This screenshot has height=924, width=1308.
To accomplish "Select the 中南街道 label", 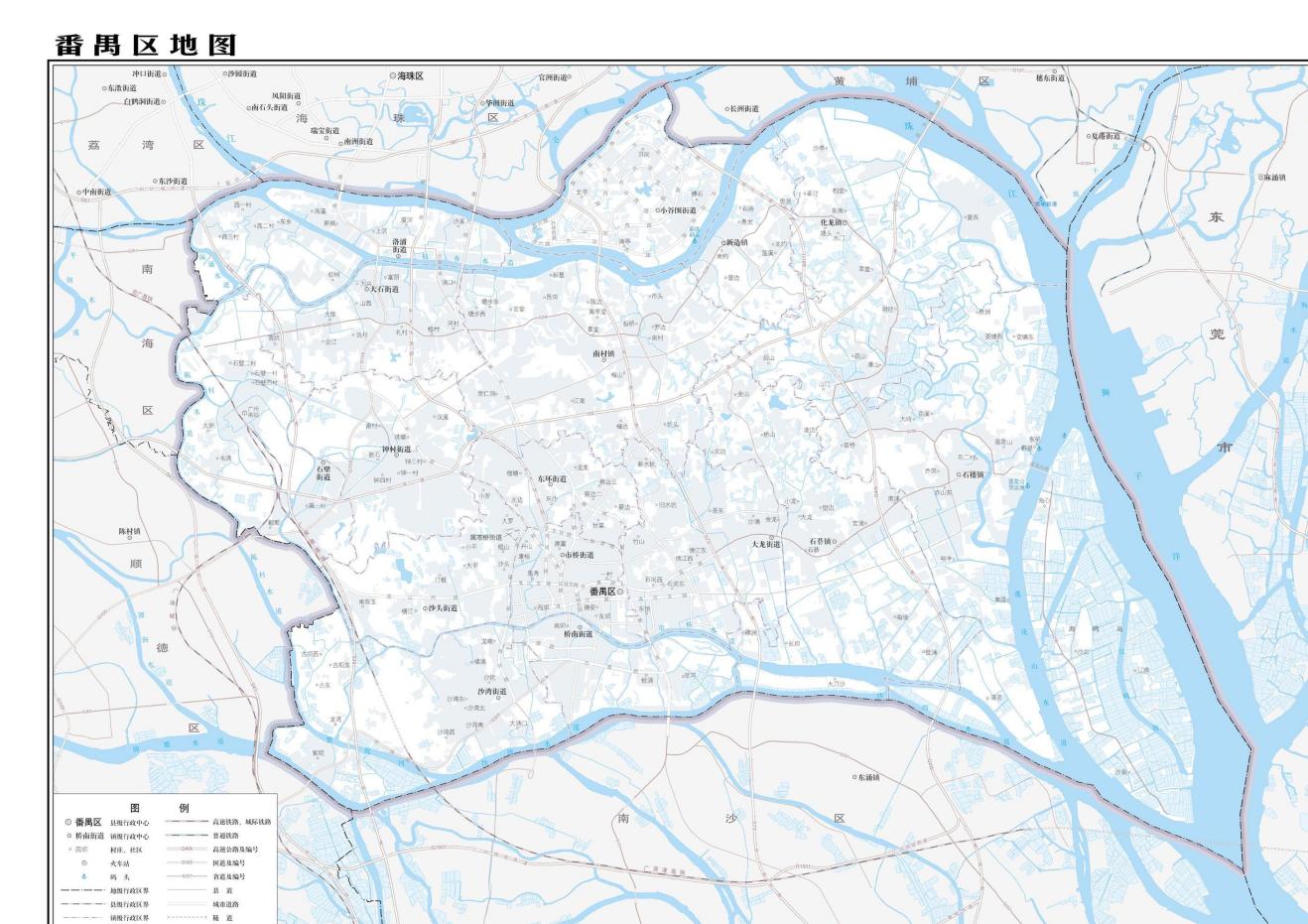I will [x=98, y=192].
